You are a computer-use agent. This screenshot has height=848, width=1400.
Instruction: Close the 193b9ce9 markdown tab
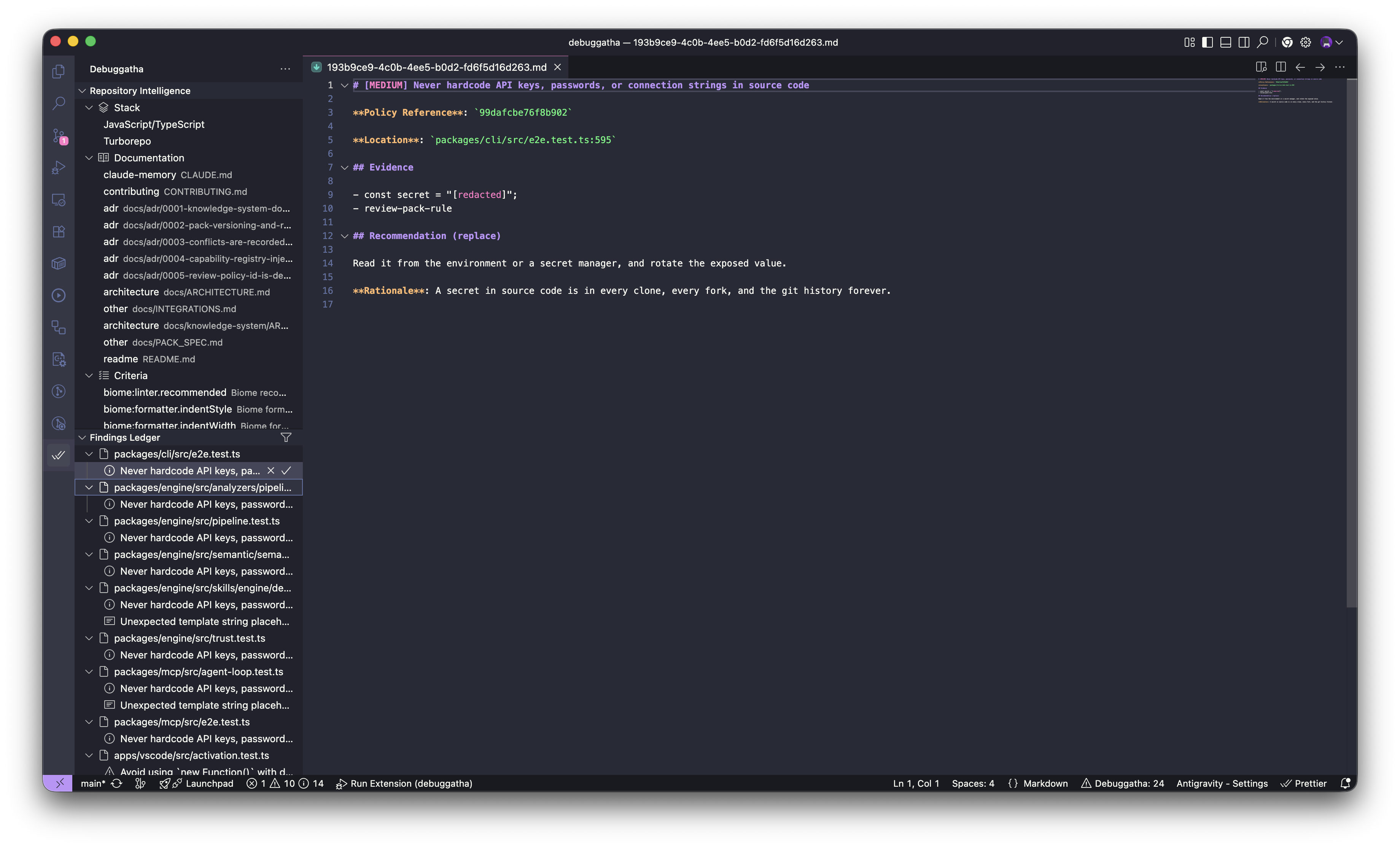pyautogui.click(x=557, y=67)
